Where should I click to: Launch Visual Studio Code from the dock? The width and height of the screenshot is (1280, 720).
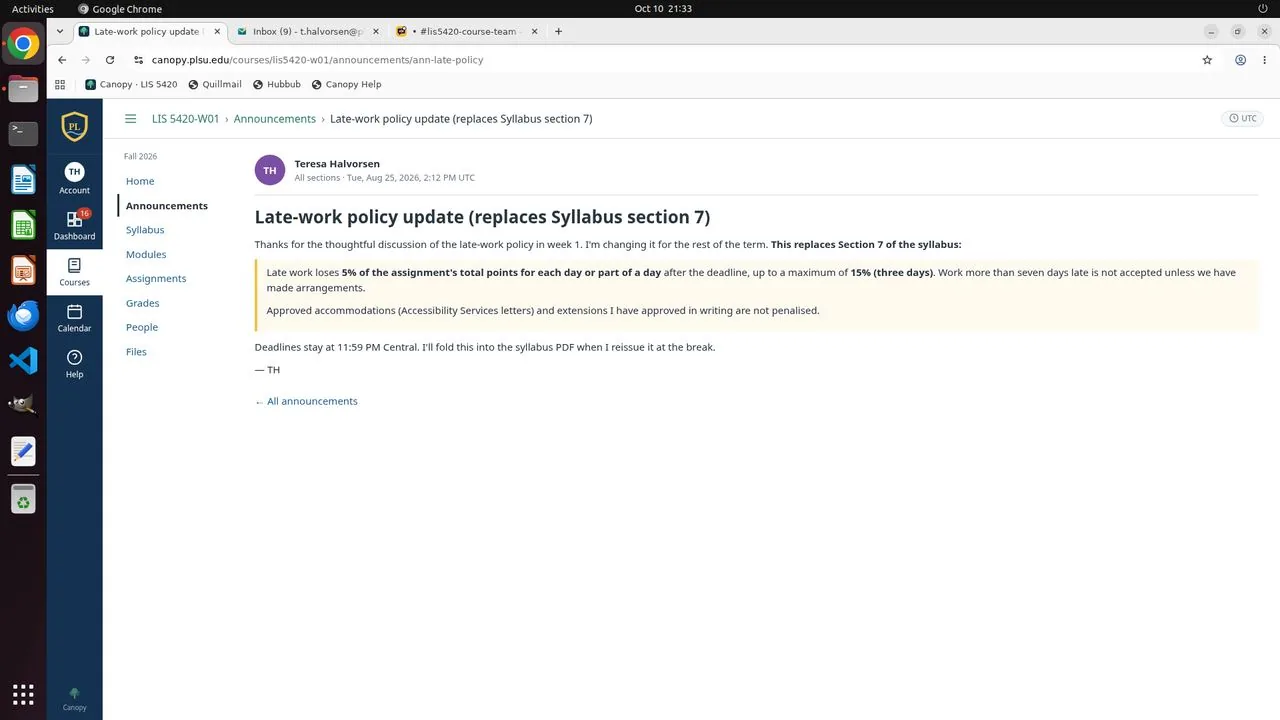[23, 360]
